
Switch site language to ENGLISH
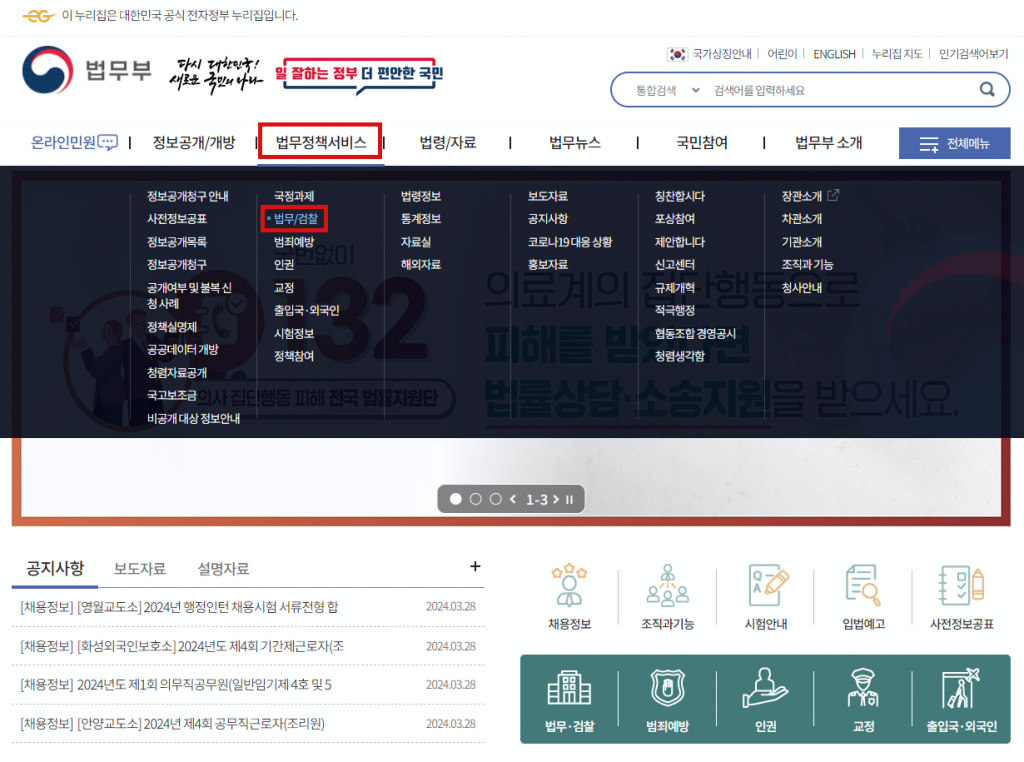[x=834, y=54]
